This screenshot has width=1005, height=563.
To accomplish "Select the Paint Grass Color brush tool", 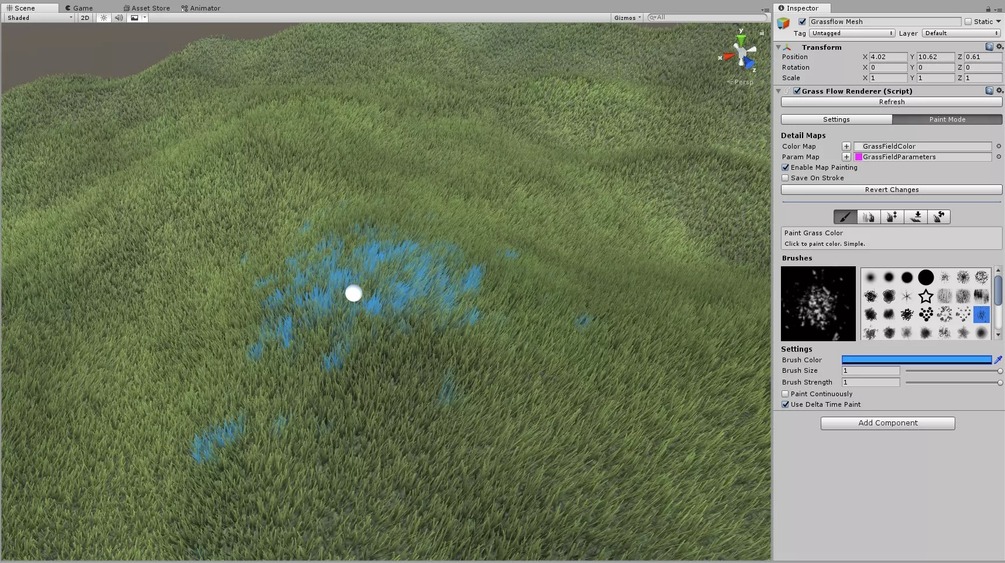I will coord(845,217).
